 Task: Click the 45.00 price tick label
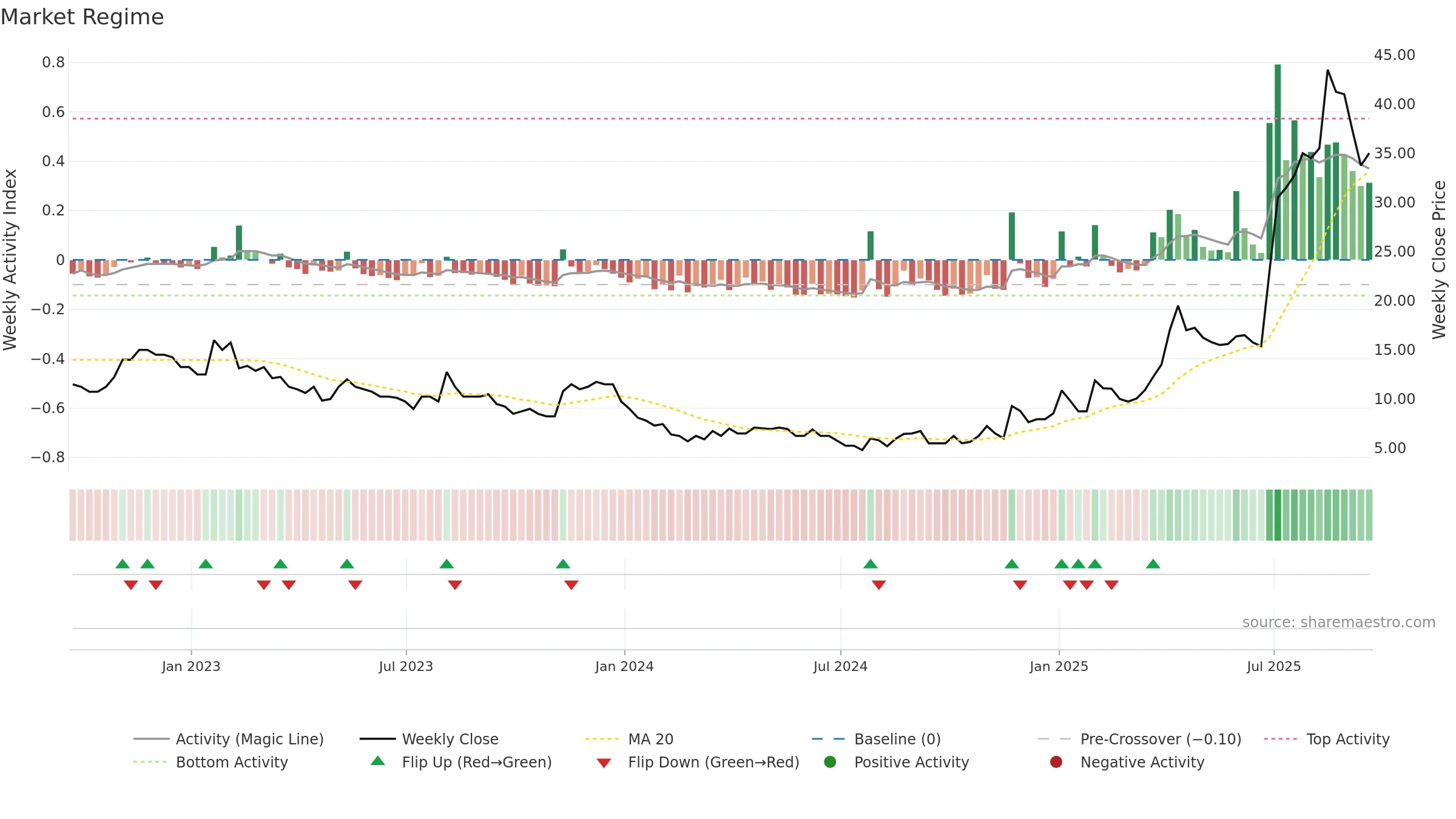tap(1395, 55)
